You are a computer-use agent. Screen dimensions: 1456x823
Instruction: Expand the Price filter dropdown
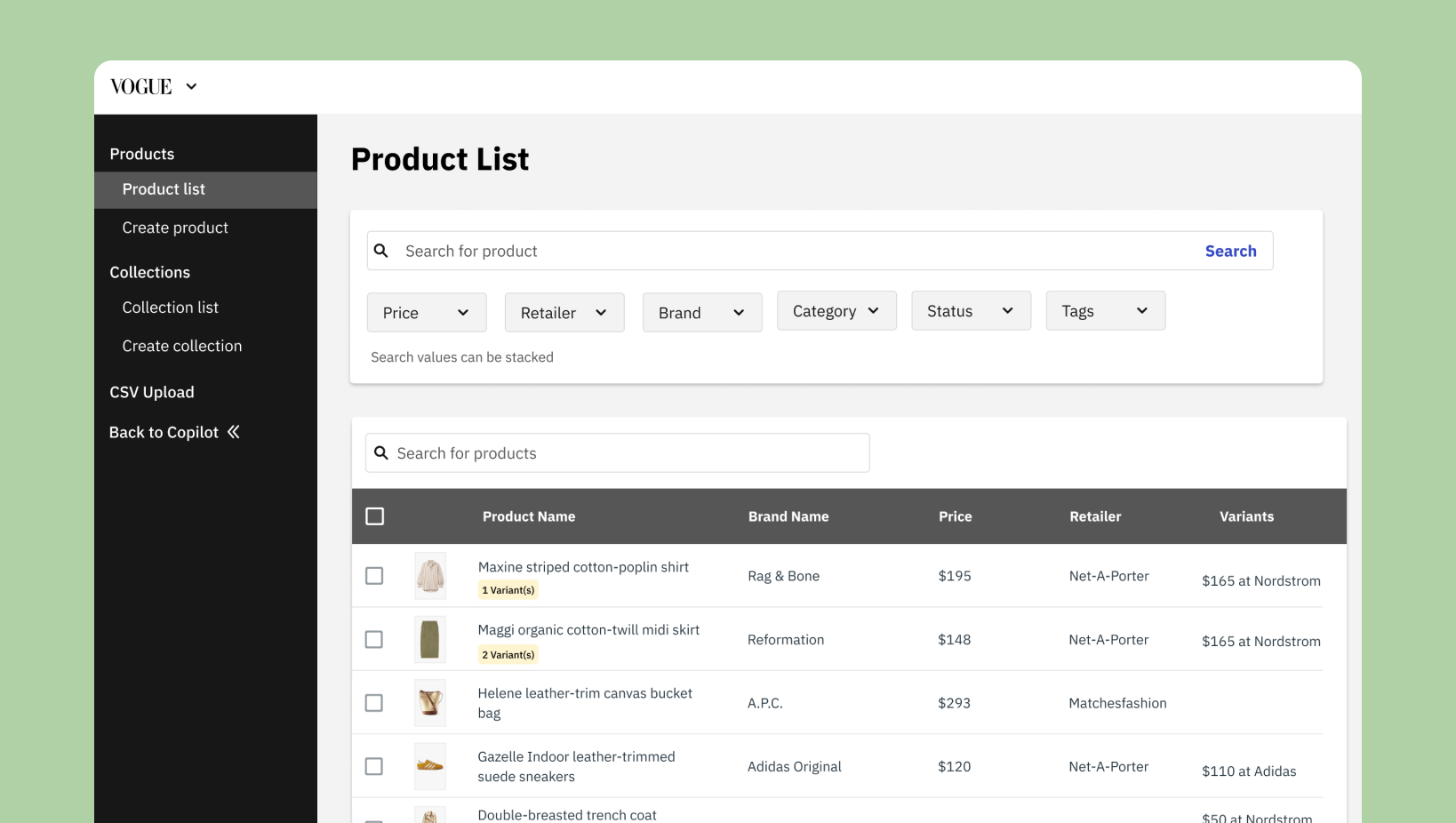[427, 313]
